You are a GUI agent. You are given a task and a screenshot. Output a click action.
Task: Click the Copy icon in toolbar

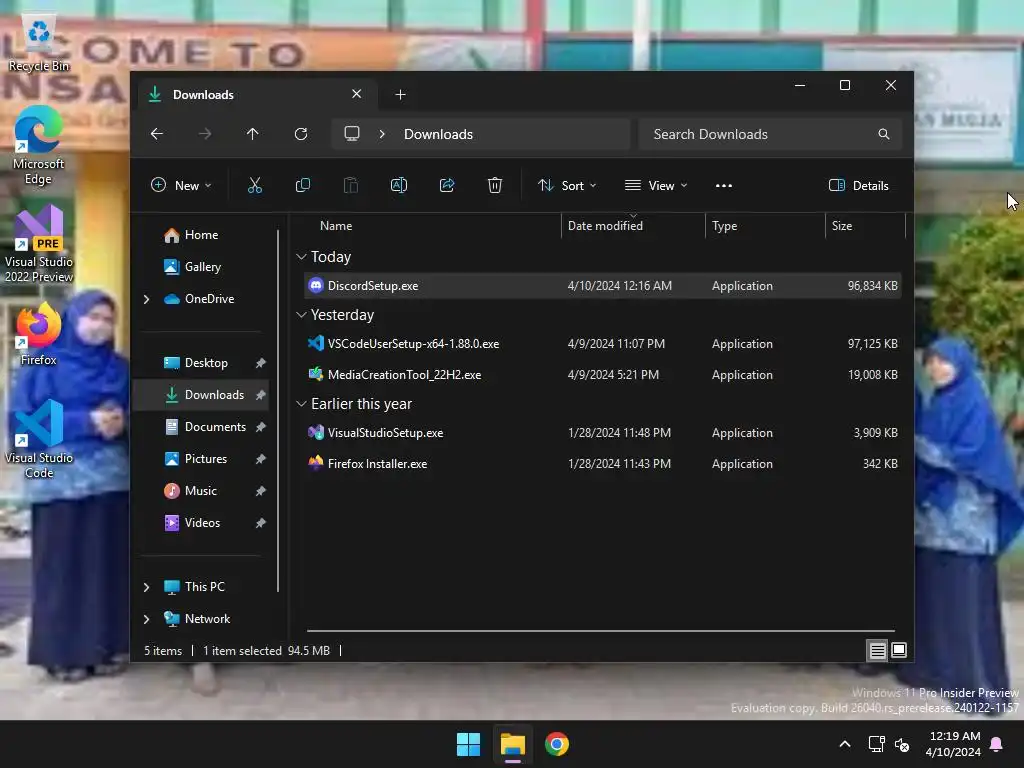(x=302, y=185)
